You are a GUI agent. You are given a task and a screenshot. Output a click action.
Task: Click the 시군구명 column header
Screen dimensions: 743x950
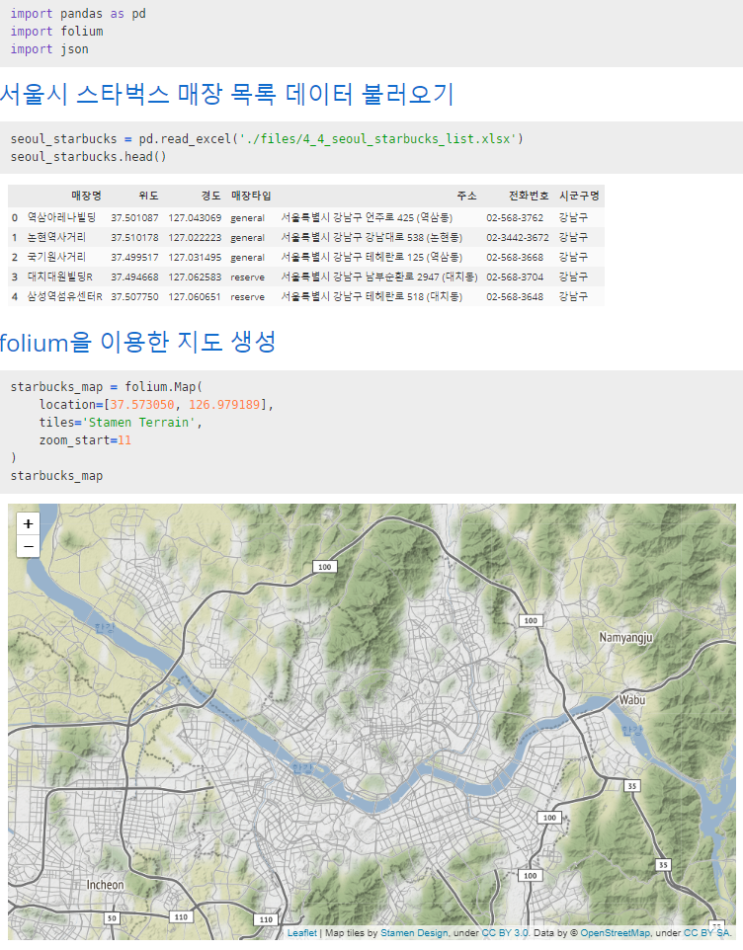coord(579,196)
